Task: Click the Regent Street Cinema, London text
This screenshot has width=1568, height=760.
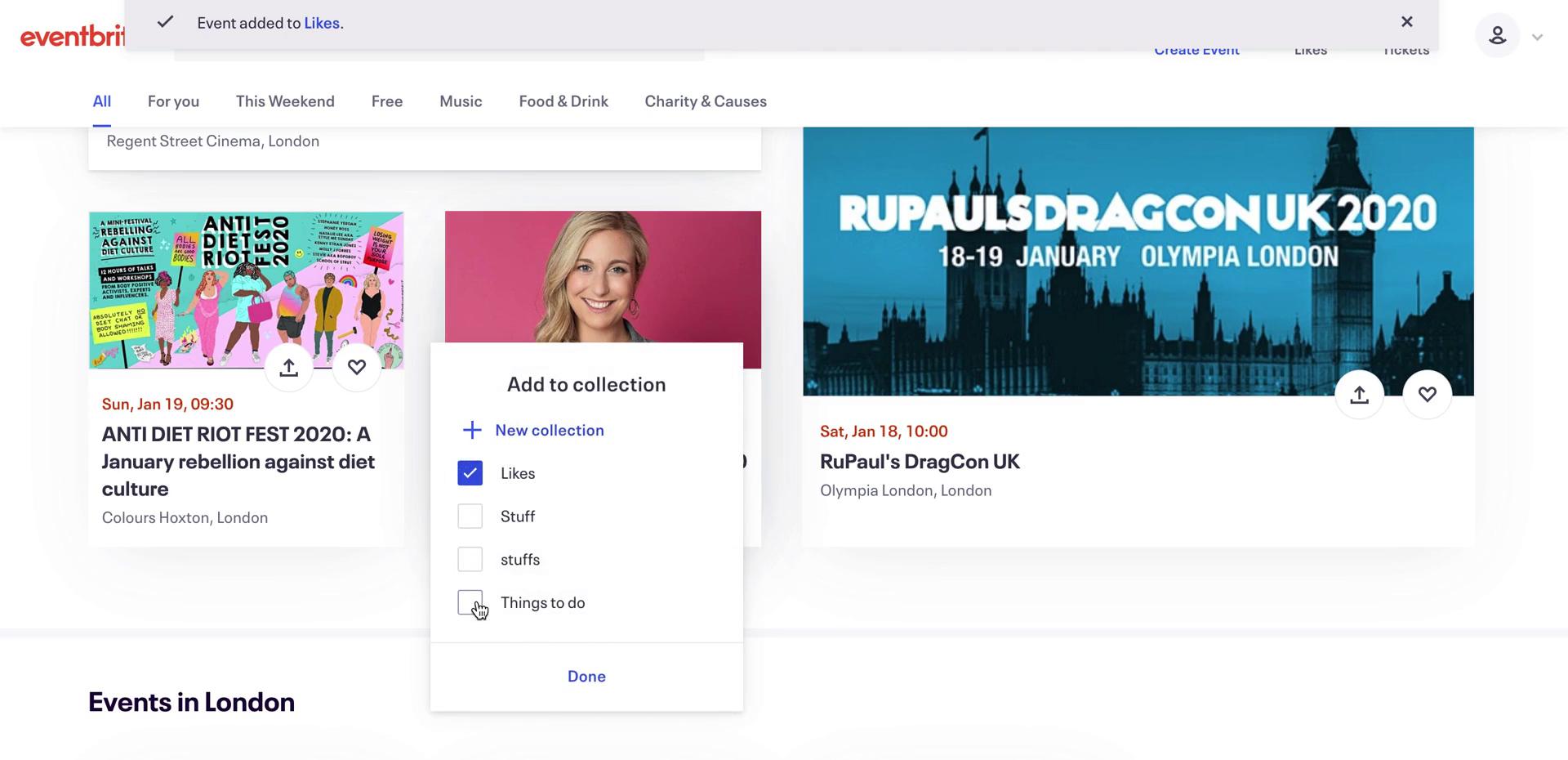Action: point(213,141)
